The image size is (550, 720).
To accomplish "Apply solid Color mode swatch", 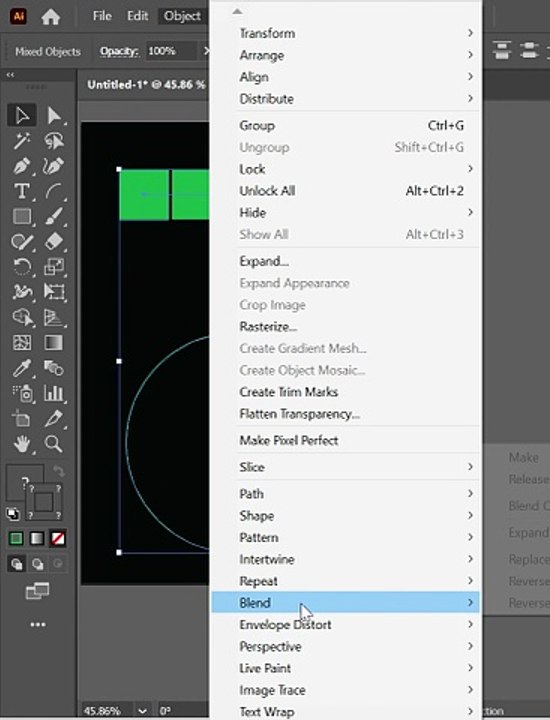I will 16,538.
